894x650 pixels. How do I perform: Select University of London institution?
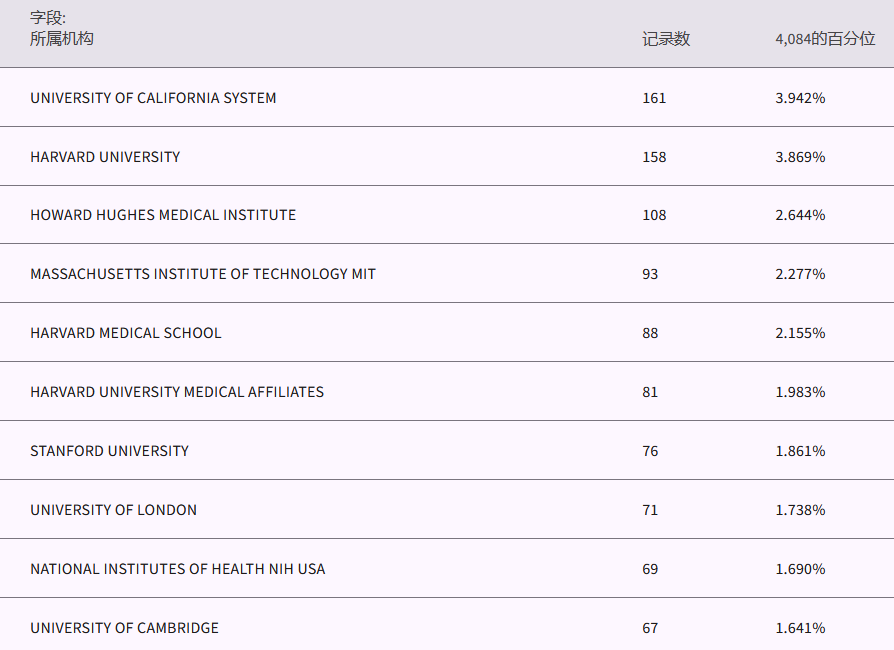pos(113,510)
